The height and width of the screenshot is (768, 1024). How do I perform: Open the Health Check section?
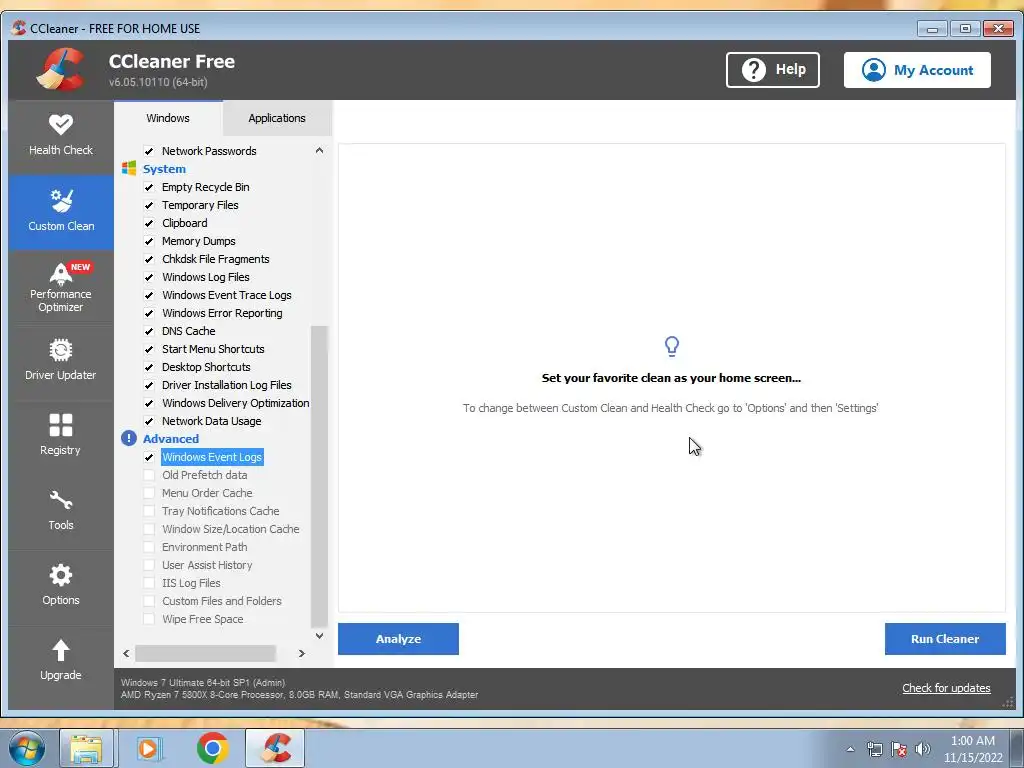pyautogui.click(x=61, y=136)
